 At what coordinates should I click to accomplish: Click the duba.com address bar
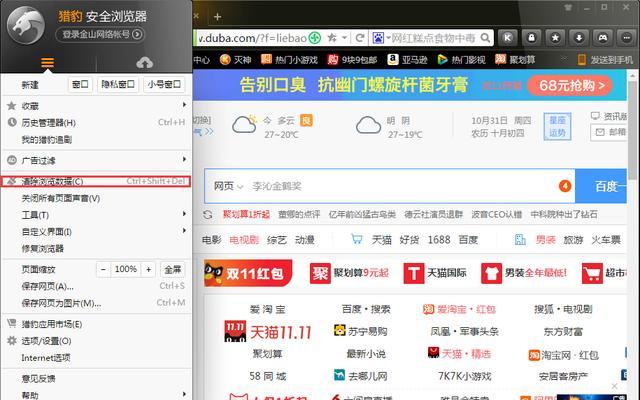click(x=252, y=38)
